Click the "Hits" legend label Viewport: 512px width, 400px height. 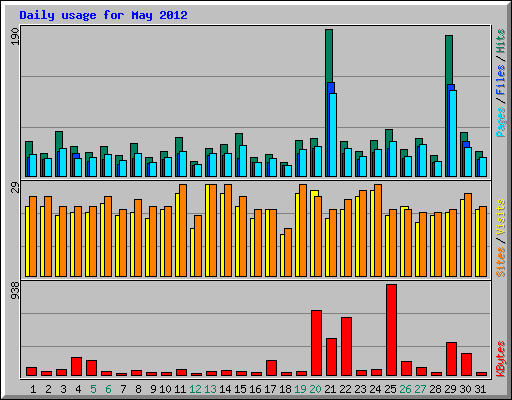coord(501,41)
